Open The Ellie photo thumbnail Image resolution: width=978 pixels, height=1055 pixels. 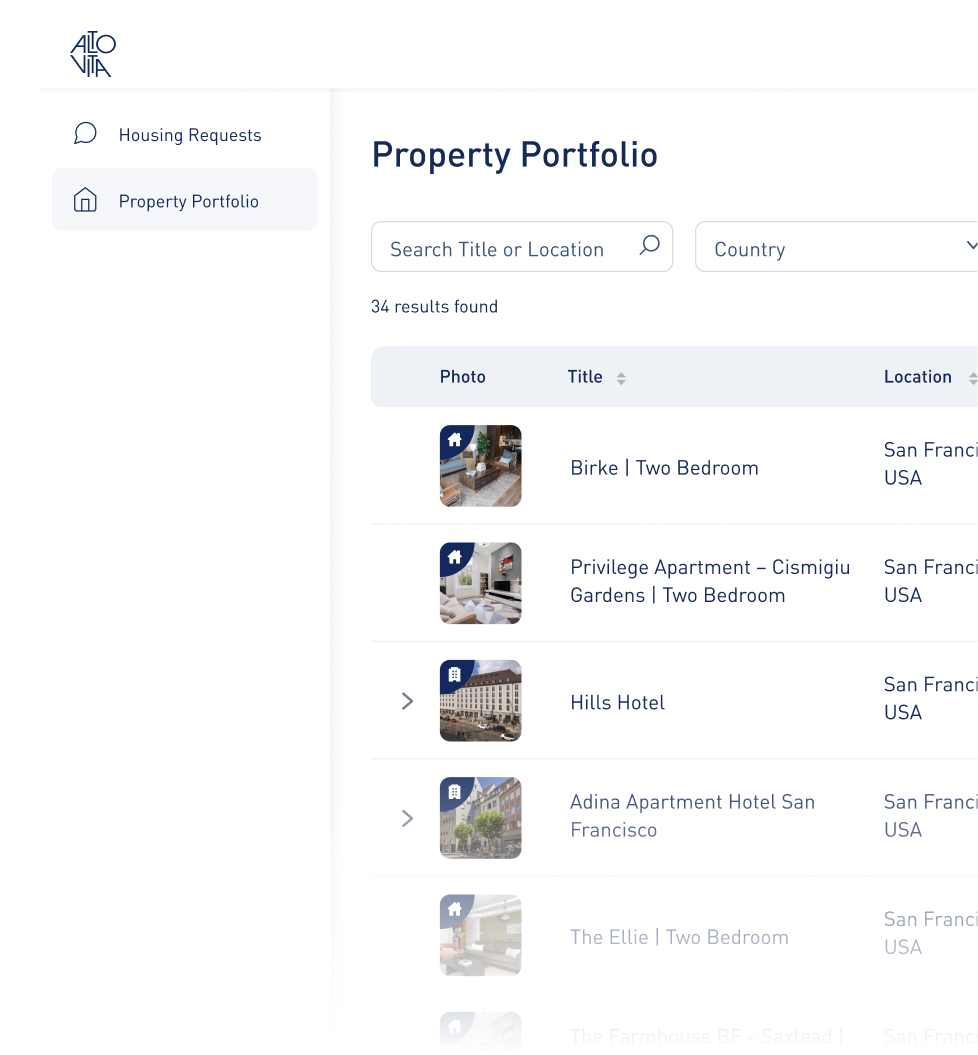(481, 935)
